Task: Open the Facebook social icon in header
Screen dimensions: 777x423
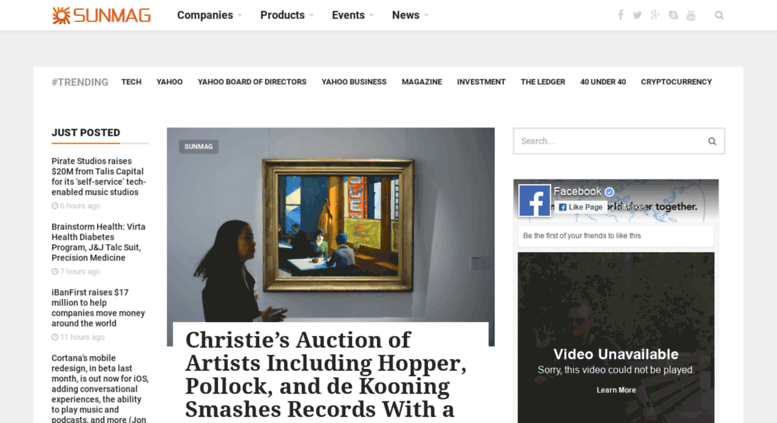Action: pyautogui.click(x=620, y=15)
